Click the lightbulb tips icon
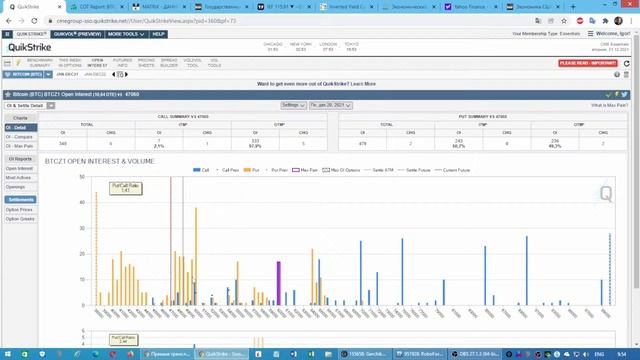 (x=18, y=63)
